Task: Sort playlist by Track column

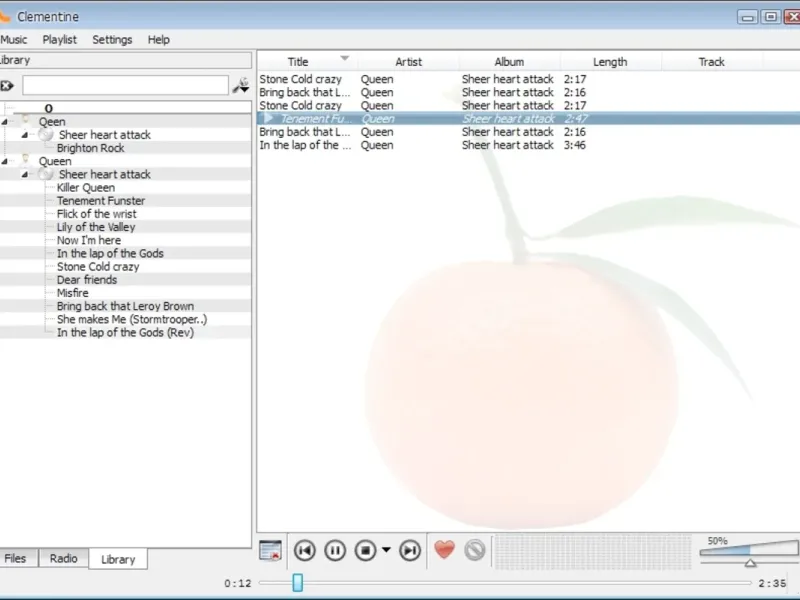Action: [712, 62]
